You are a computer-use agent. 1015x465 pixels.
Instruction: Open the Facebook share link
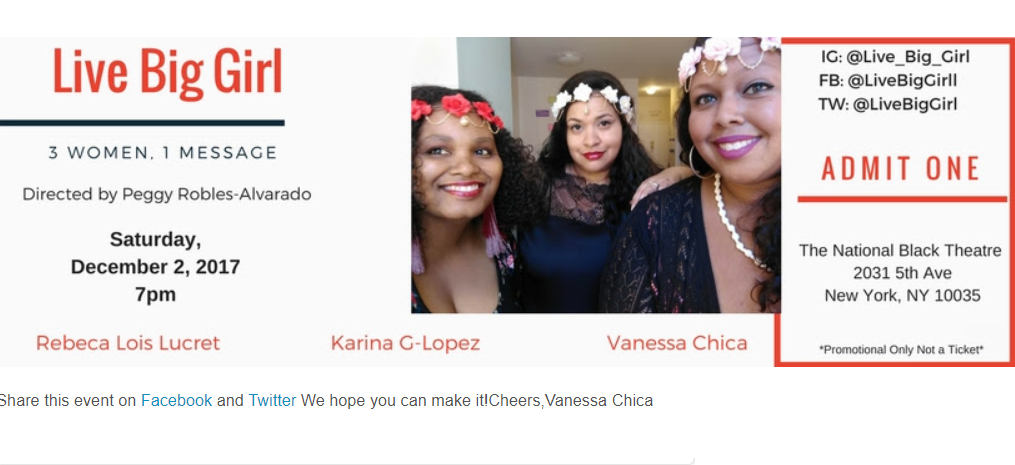[x=176, y=400]
